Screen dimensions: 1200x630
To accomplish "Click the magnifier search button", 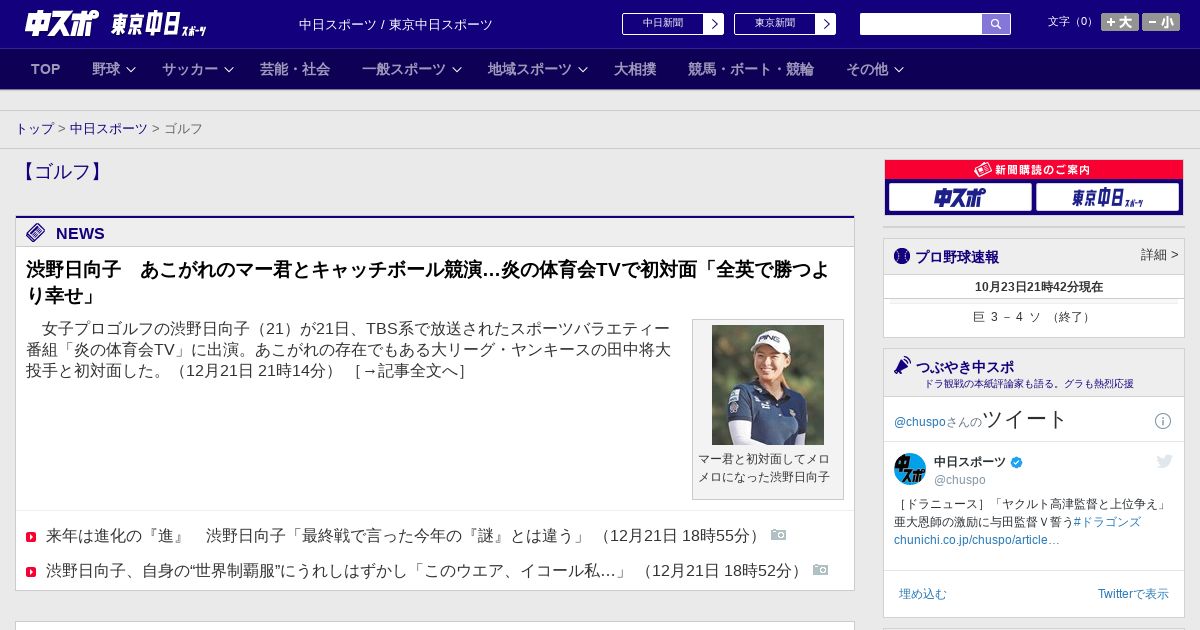I will (x=996, y=24).
